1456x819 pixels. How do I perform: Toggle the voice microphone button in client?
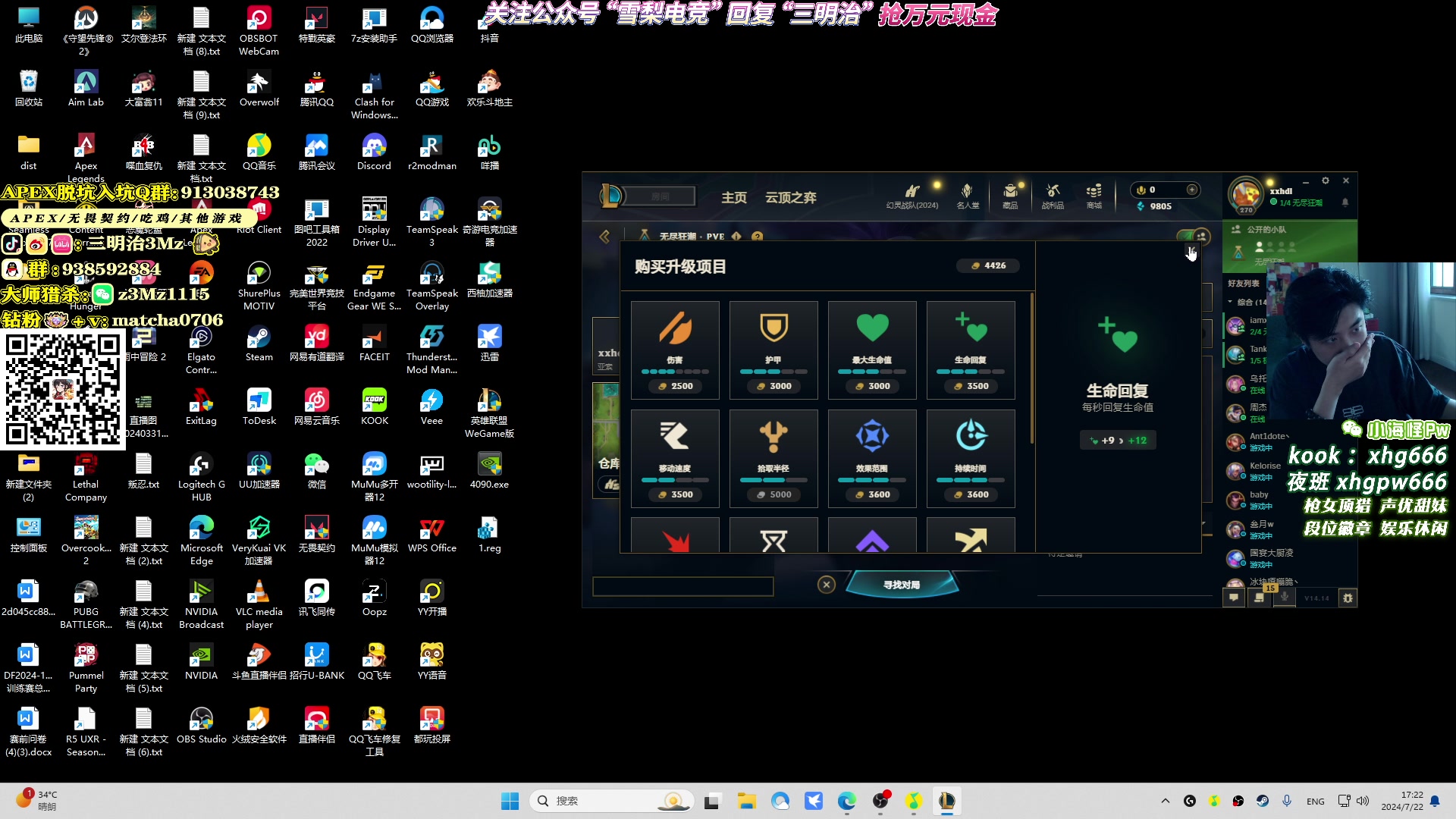pos(1285,598)
